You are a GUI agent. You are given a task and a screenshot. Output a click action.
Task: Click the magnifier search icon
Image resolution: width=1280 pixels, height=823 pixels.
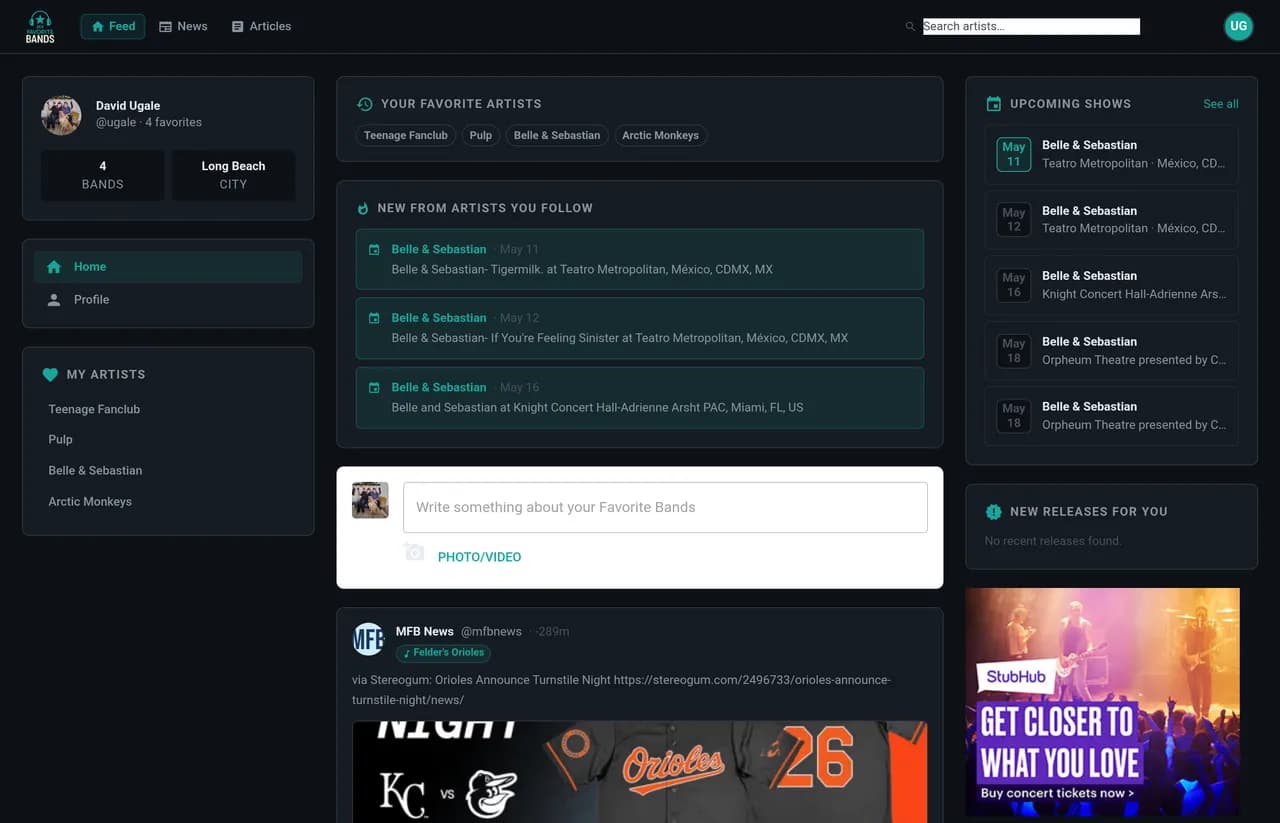910,27
